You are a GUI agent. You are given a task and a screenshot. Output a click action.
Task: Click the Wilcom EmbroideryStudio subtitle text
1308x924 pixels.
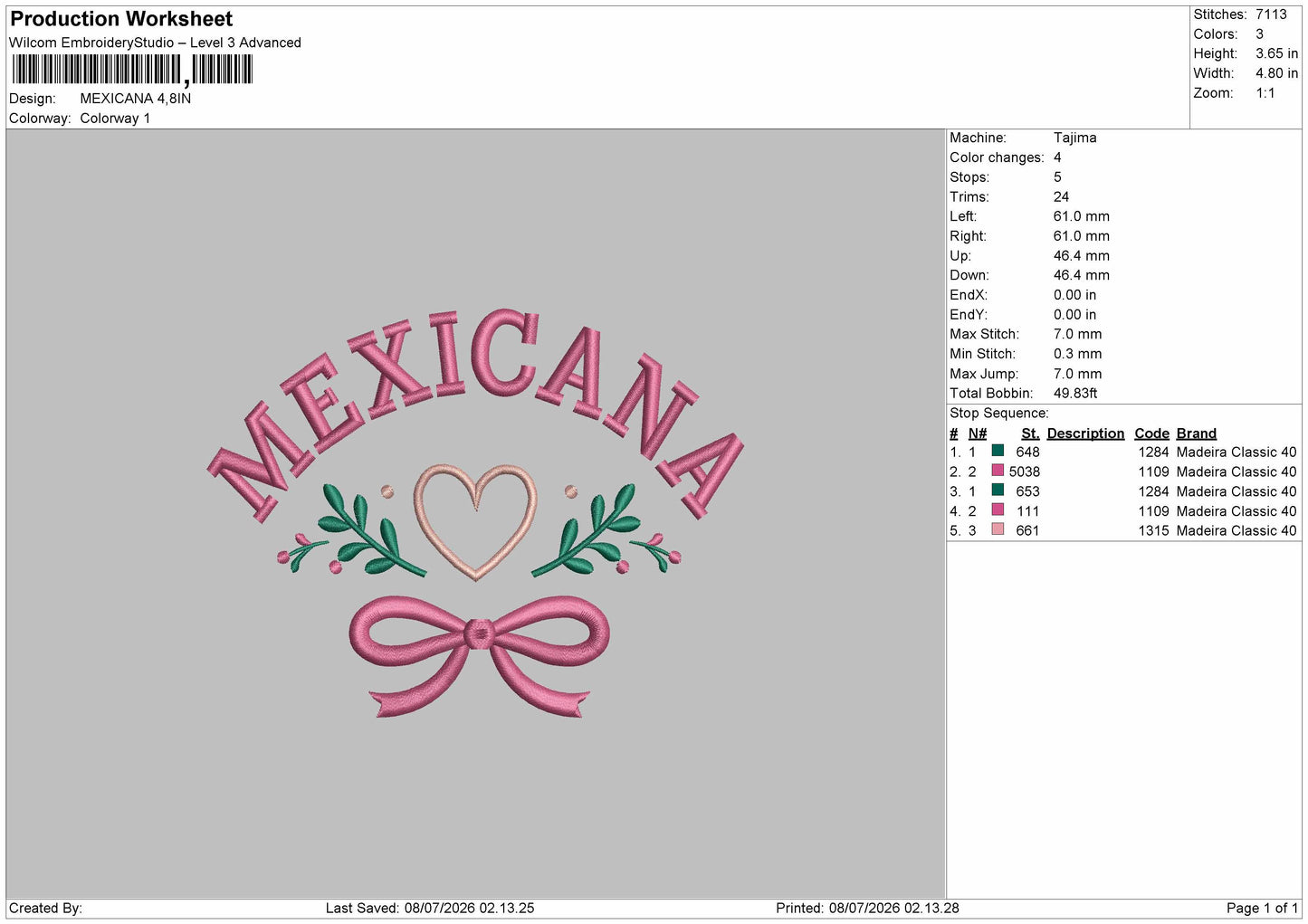click(155, 43)
